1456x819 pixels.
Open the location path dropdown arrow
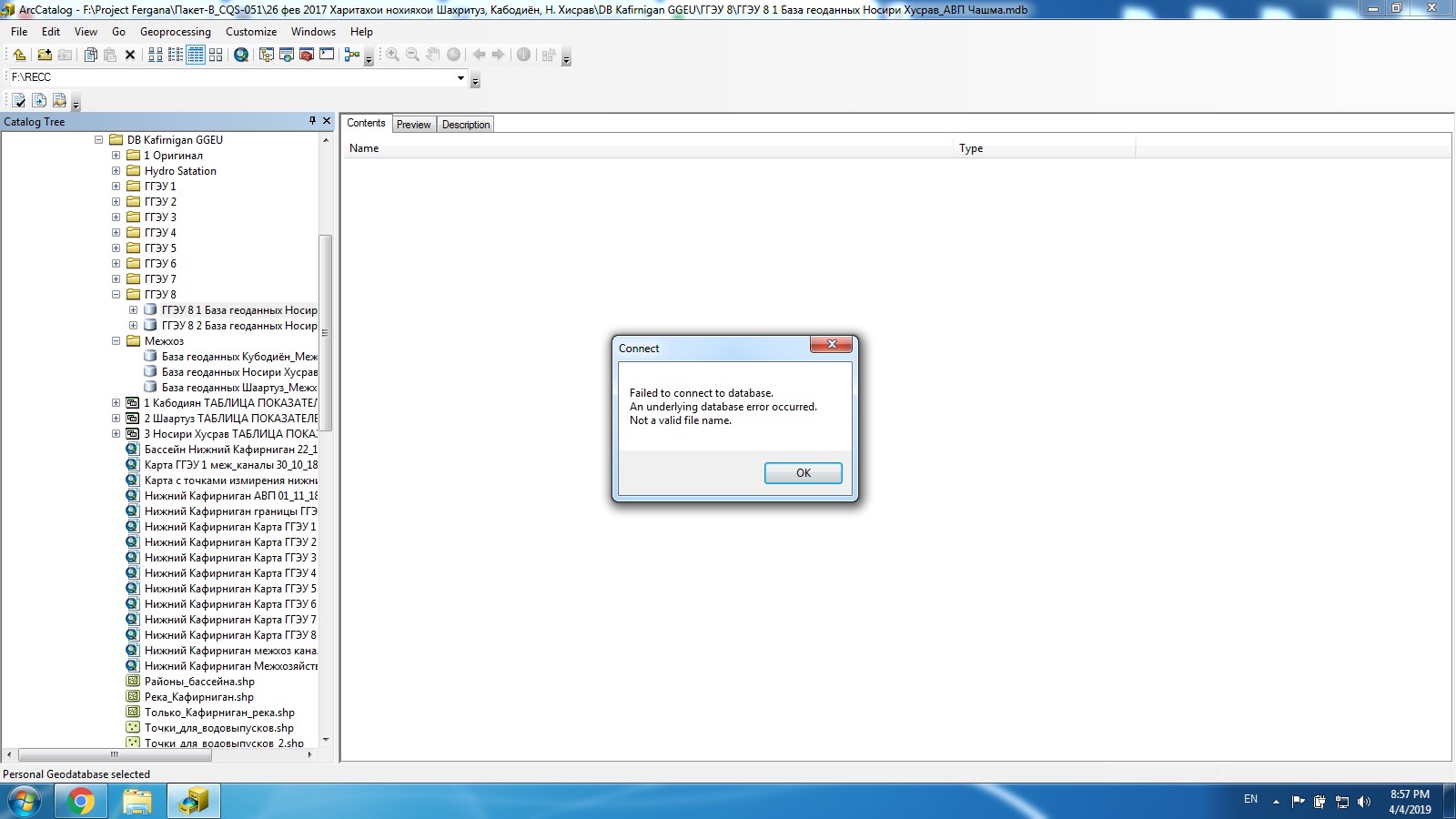(x=460, y=77)
